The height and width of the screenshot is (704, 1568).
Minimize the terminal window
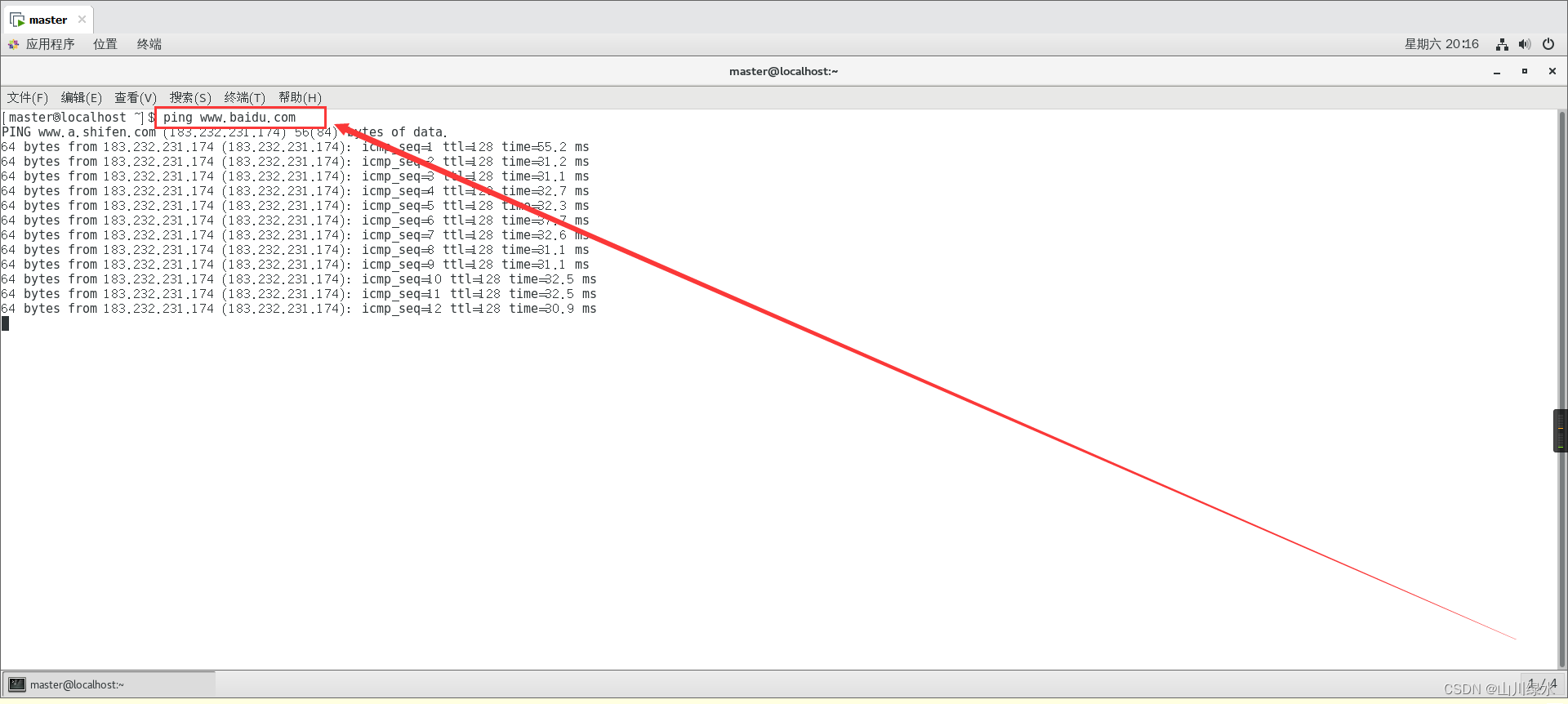click(1497, 72)
